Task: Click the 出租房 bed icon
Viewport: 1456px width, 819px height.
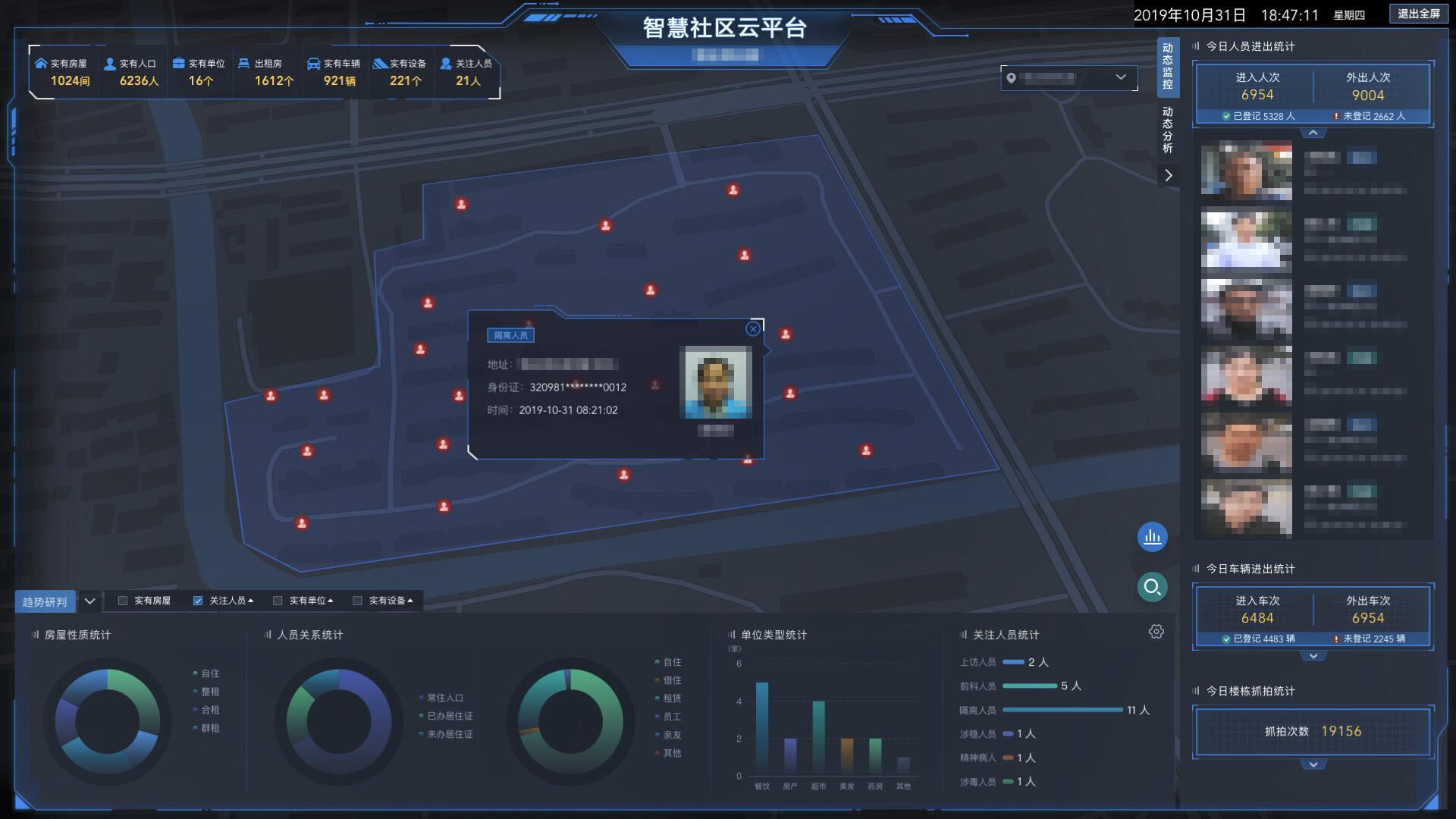Action: tap(244, 64)
